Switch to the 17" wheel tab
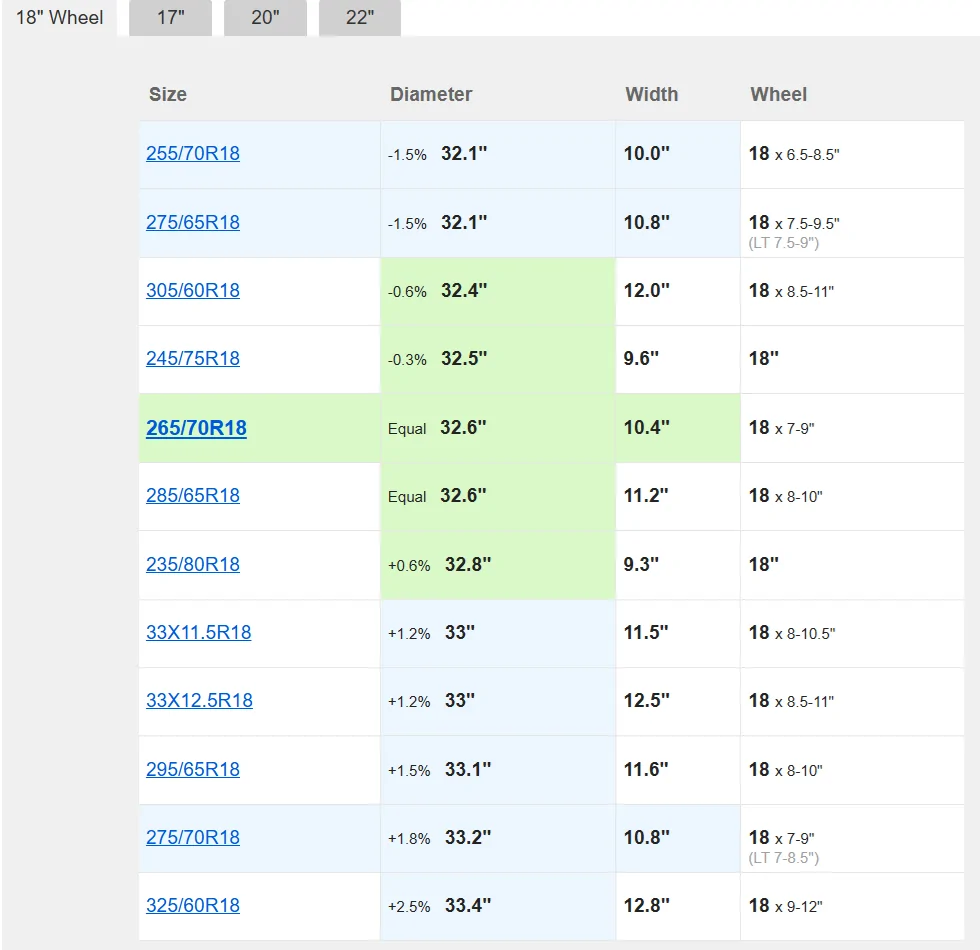This screenshot has width=980, height=950. pyautogui.click(x=170, y=18)
